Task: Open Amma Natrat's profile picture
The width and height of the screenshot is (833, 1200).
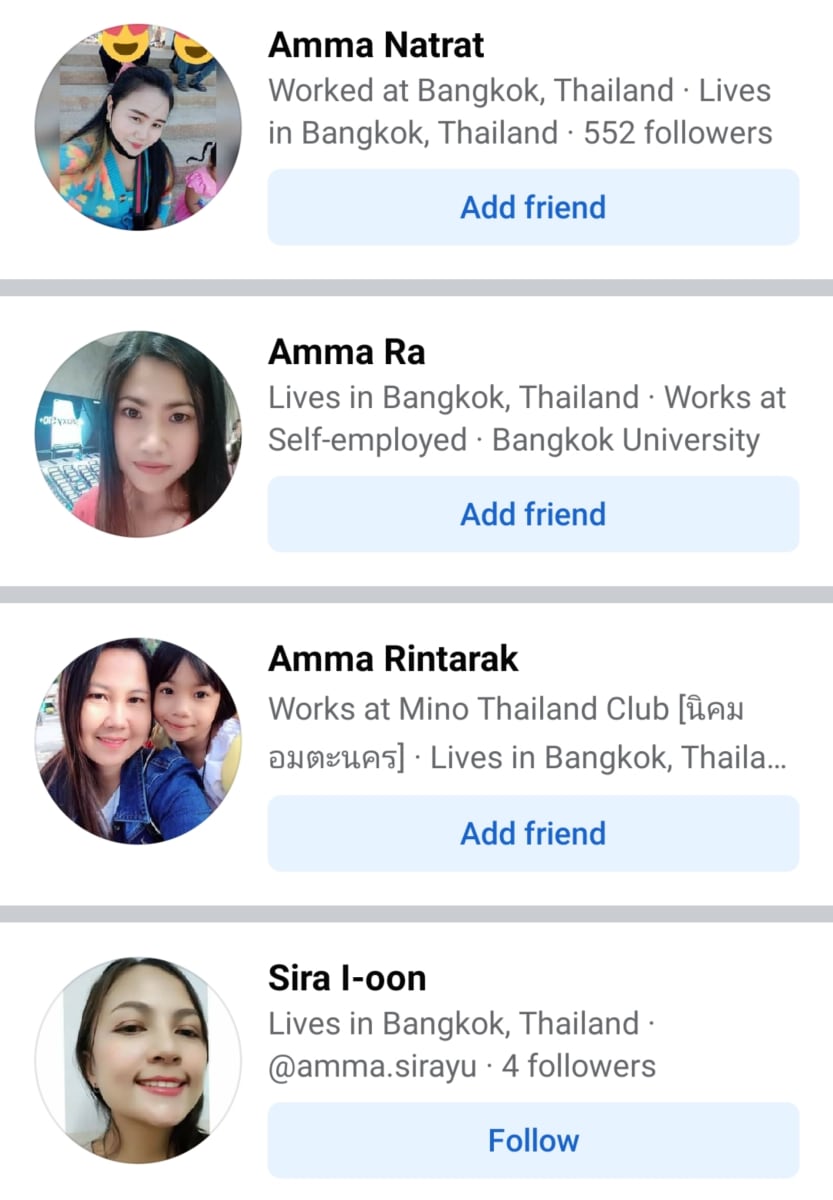Action: point(138,127)
